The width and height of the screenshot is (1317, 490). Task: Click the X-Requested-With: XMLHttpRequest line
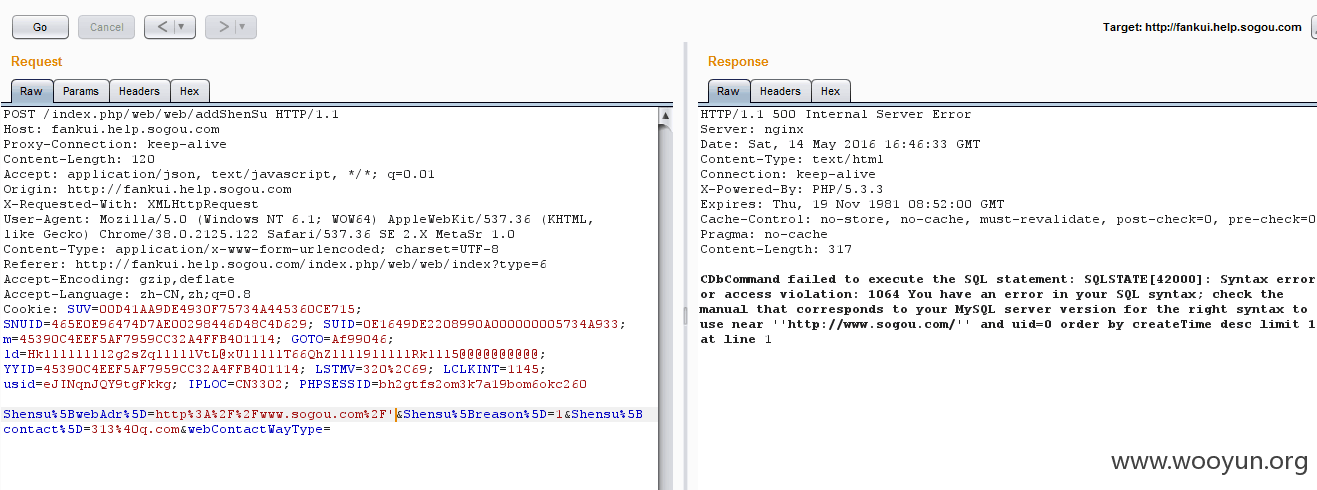(x=129, y=204)
